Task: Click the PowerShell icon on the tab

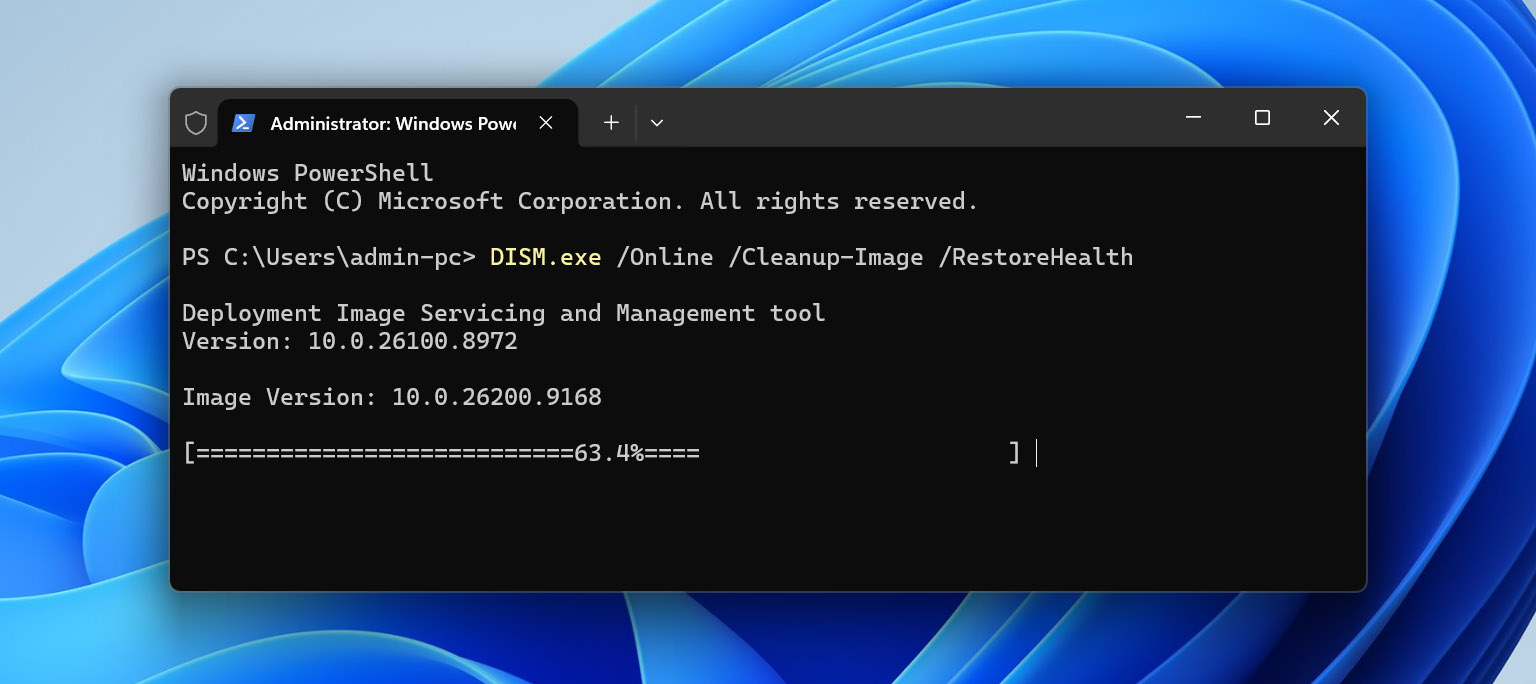Action: [x=243, y=123]
